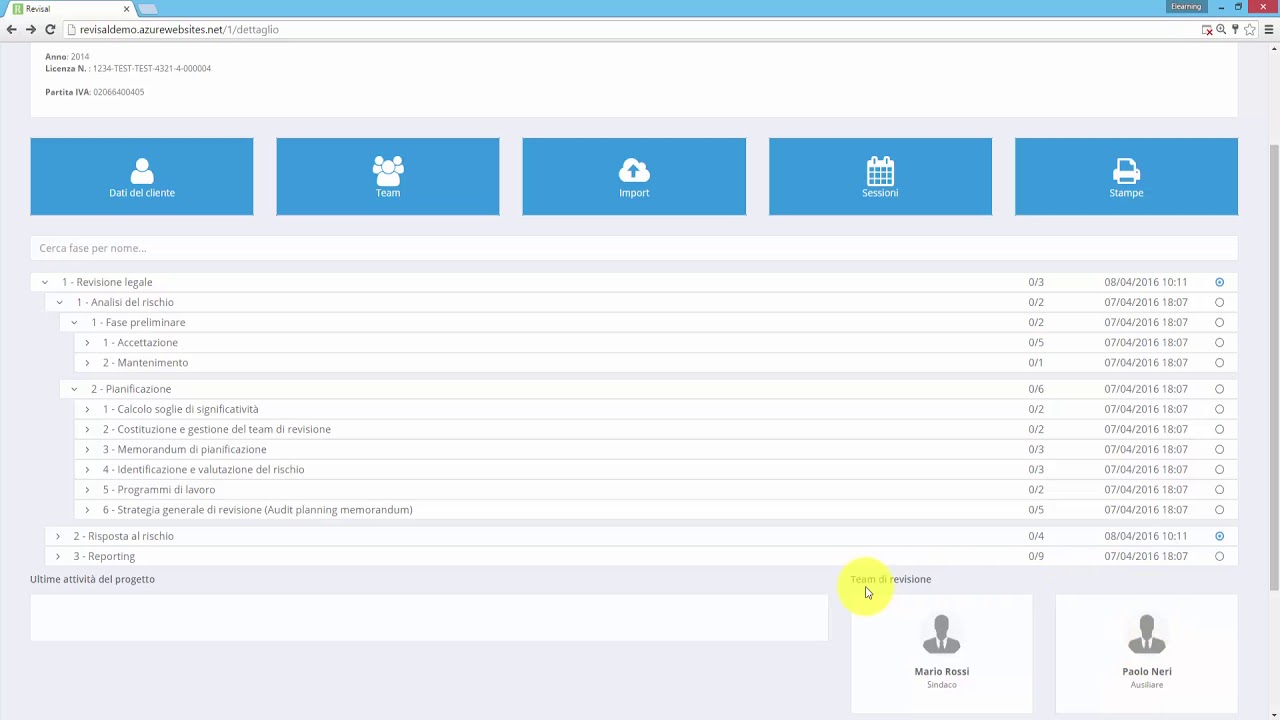
Task: Expand the 3 - Reporting node
Action: (x=57, y=556)
